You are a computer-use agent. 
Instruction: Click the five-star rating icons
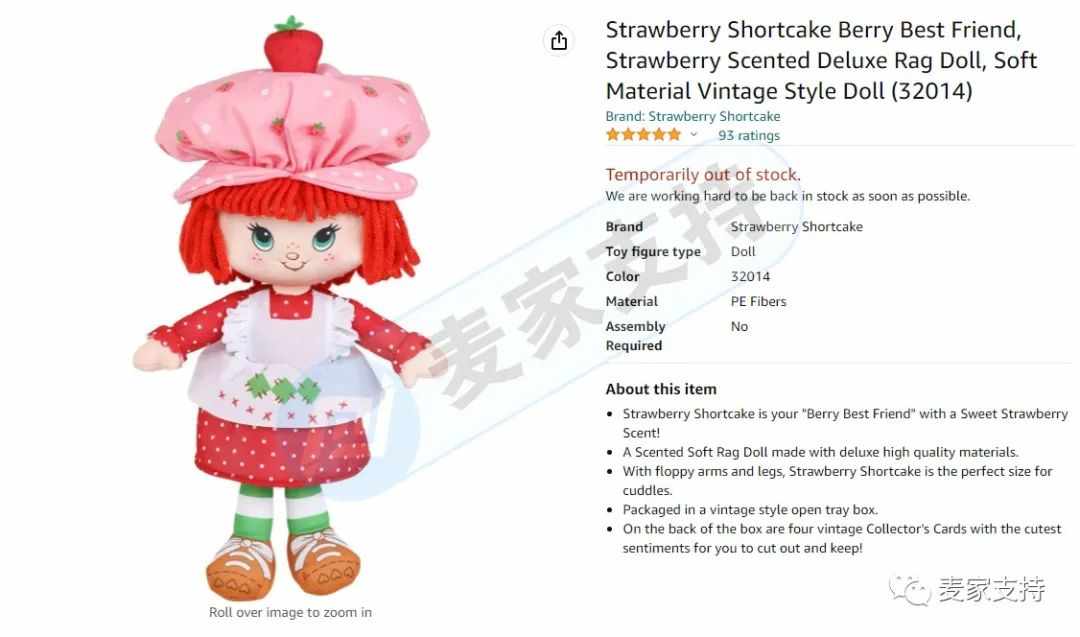click(x=643, y=135)
